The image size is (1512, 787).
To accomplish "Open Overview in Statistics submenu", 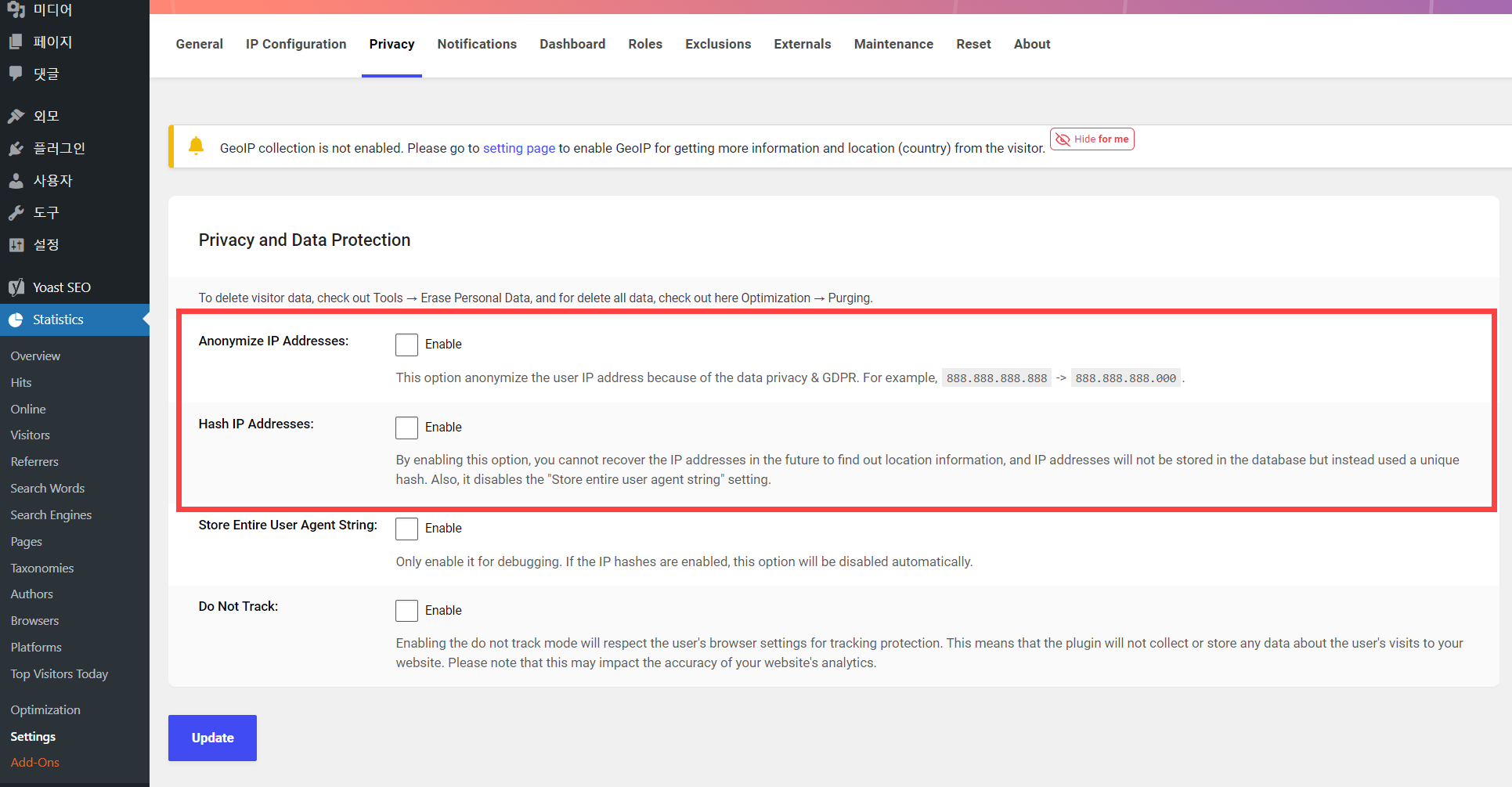I will (35, 356).
